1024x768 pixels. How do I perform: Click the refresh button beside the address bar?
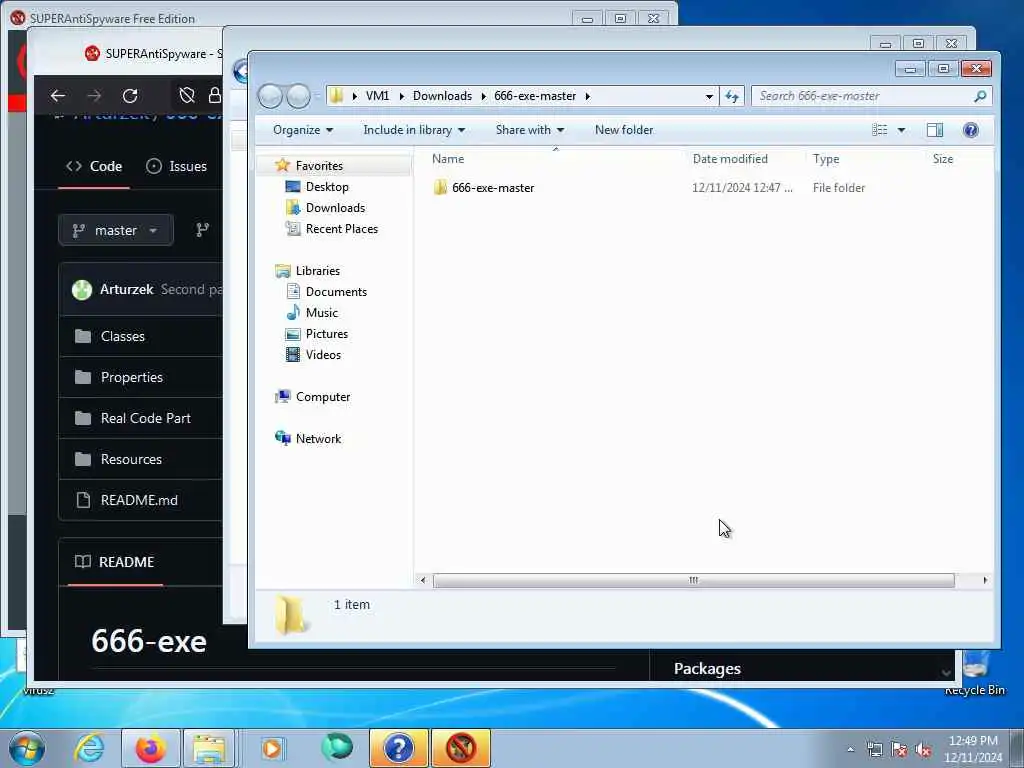tap(731, 97)
